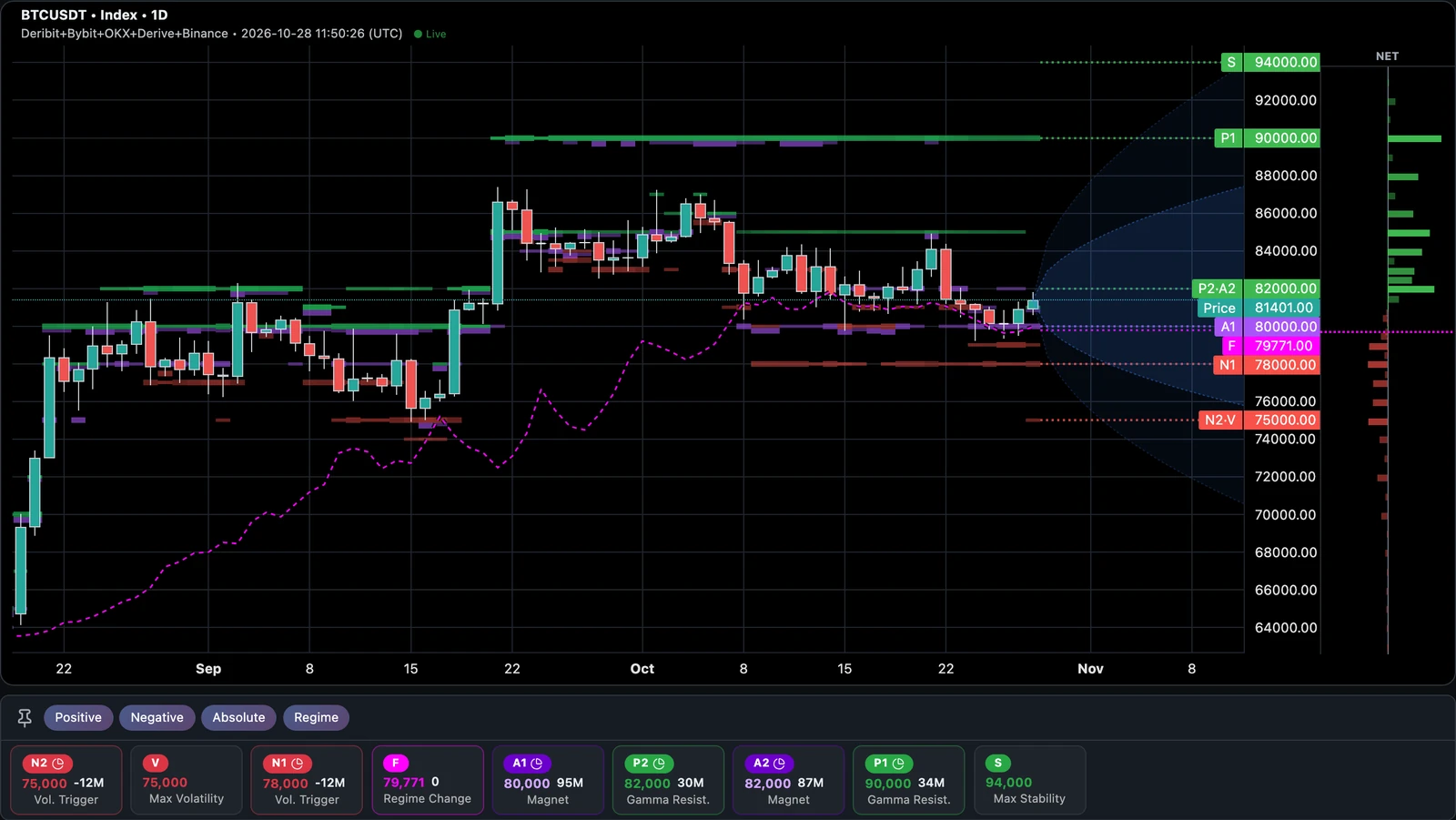1456x820 pixels.
Task: Toggle the Positive filter chip
Action: pyautogui.click(x=78, y=717)
